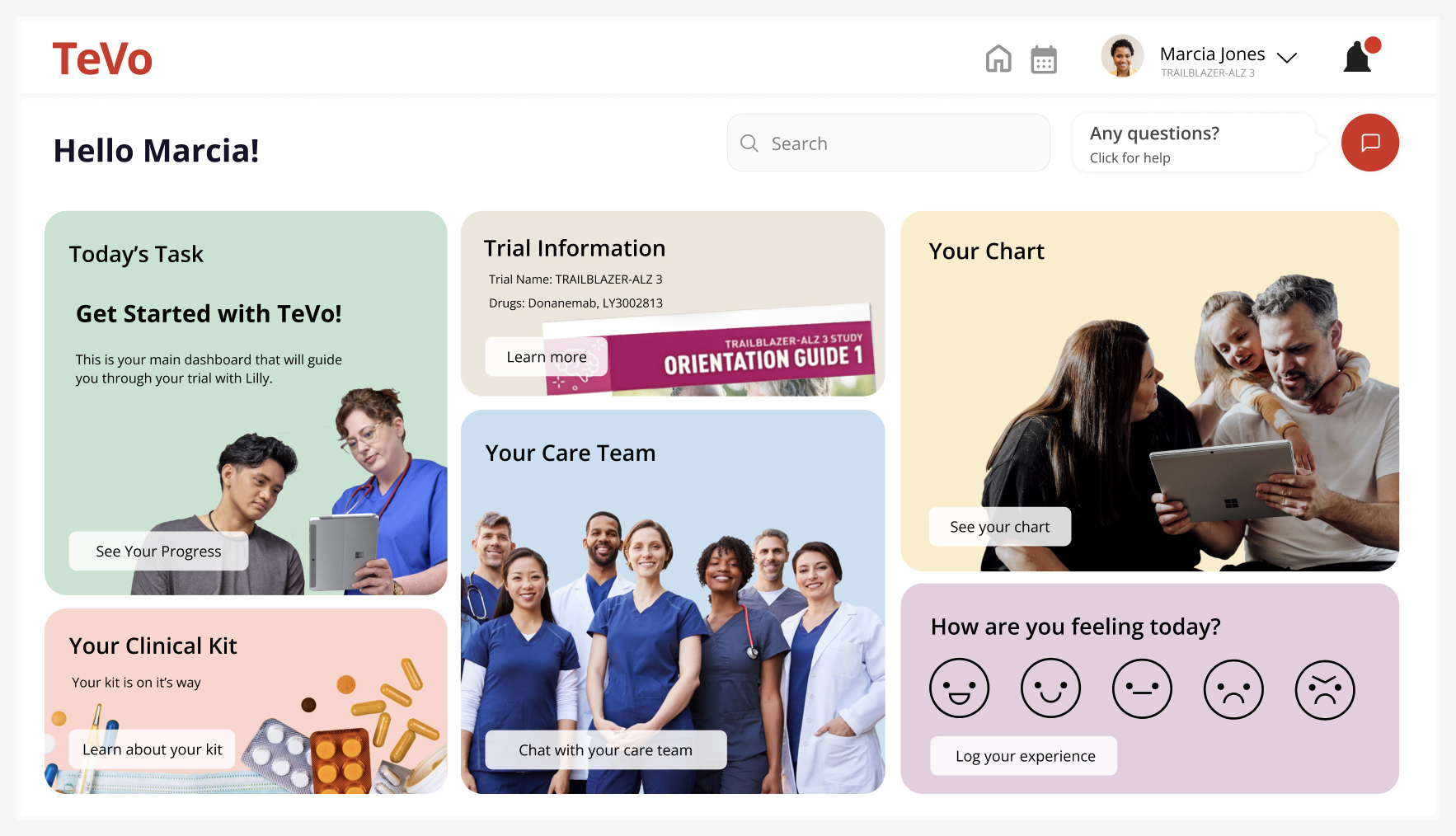
Task: Click See Your Progress button
Action: coord(158,551)
